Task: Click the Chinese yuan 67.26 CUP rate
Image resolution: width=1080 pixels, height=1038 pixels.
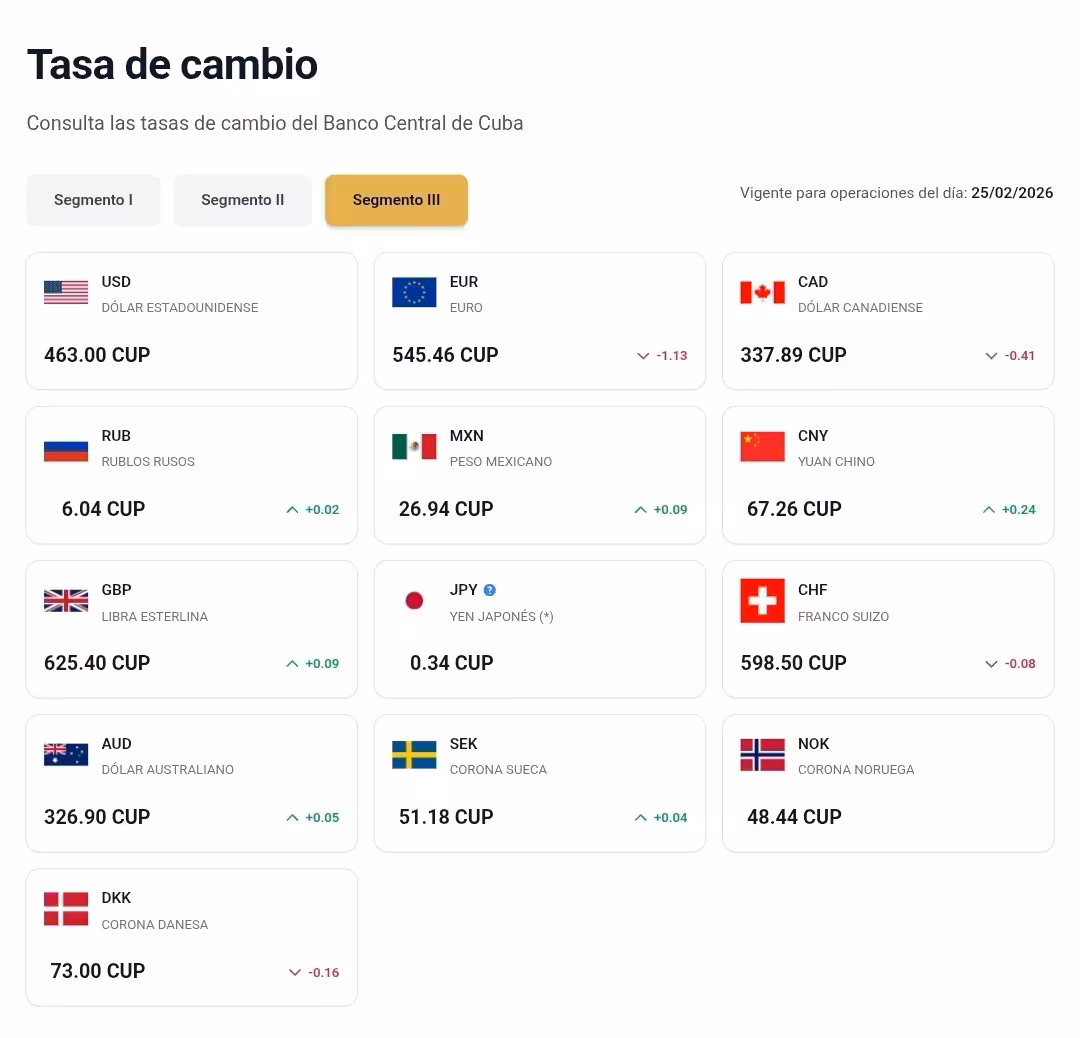Action: pyautogui.click(x=794, y=509)
